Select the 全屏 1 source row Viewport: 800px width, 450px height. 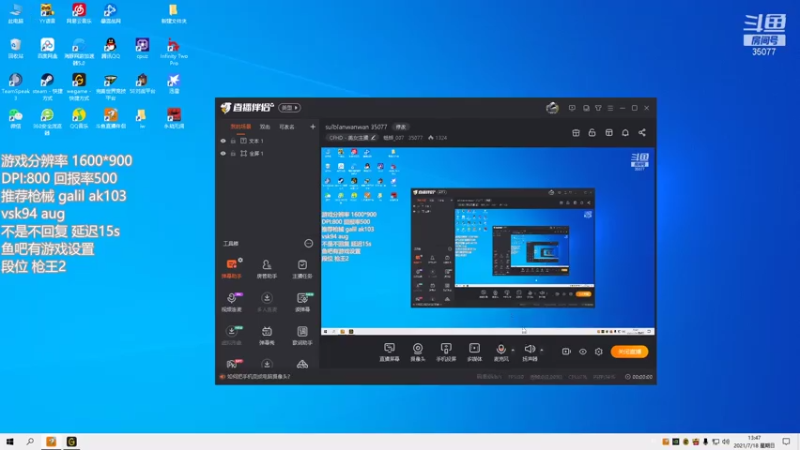point(268,154)
